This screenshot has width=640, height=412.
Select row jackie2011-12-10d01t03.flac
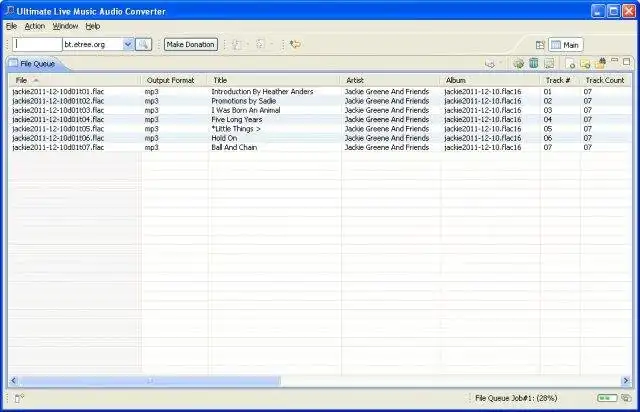tap(320, 110)
